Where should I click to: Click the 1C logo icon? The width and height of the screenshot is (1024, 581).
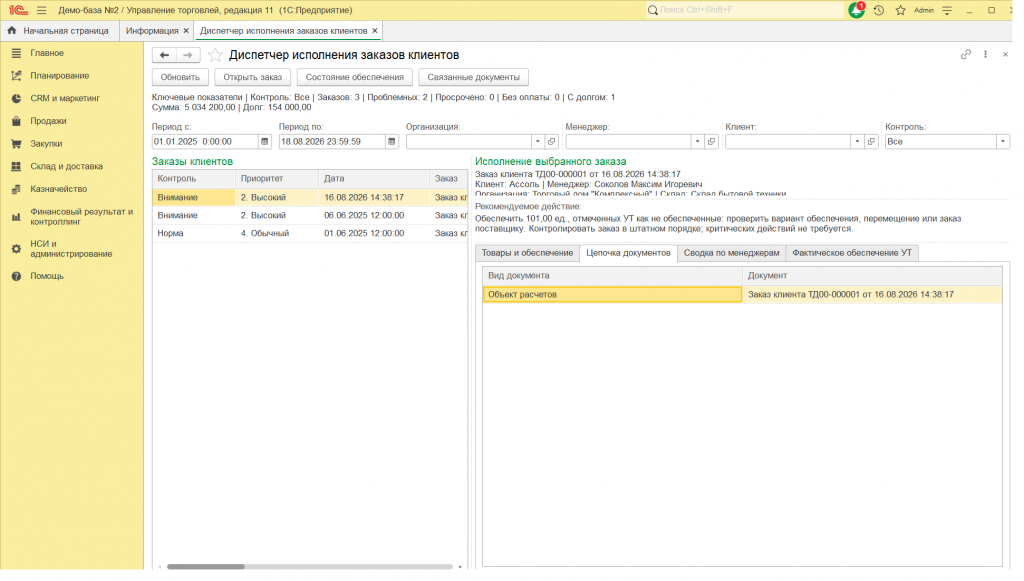(18, 10)
